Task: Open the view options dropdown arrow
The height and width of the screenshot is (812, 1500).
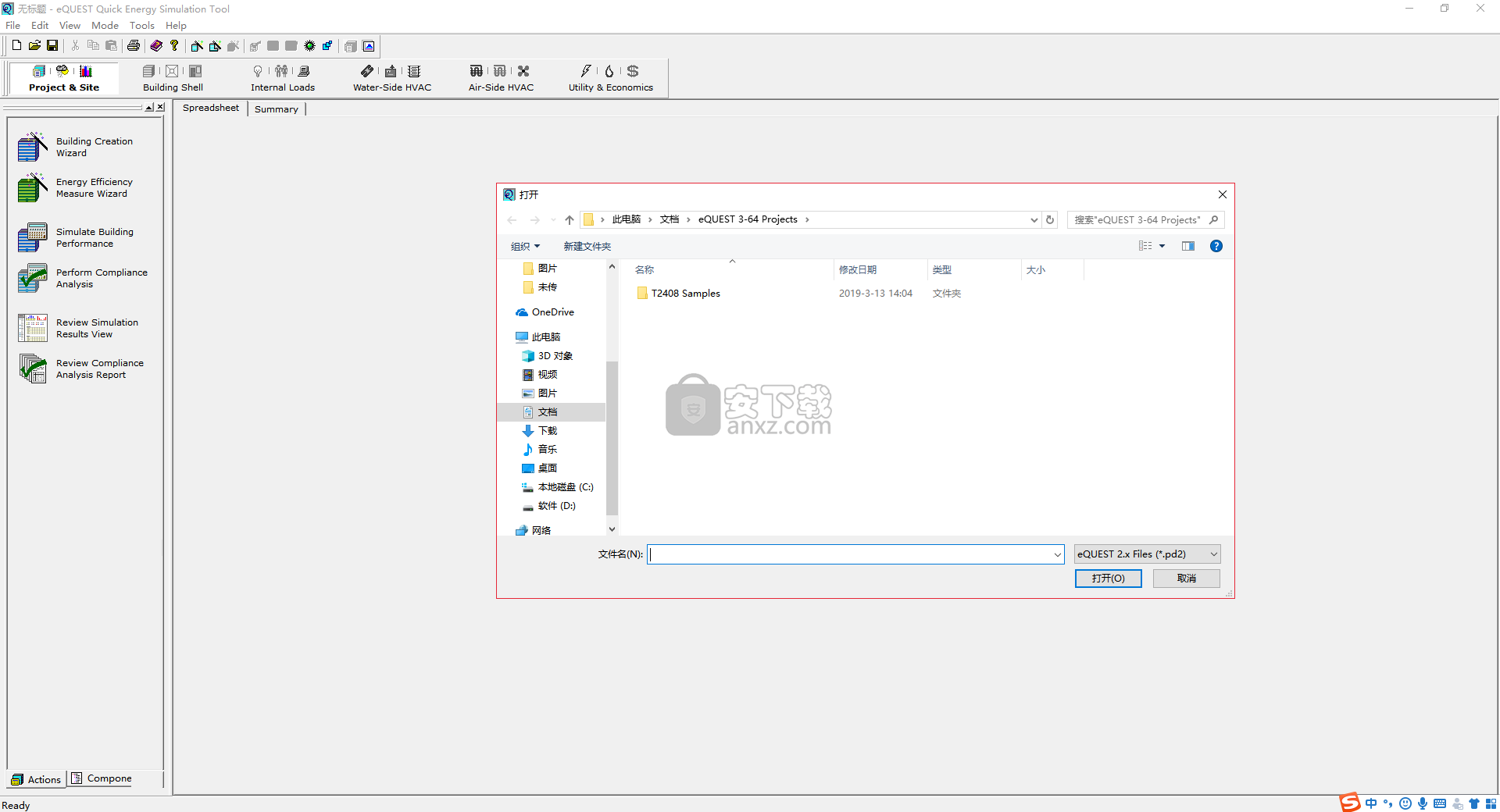Action: [1162, 246]
